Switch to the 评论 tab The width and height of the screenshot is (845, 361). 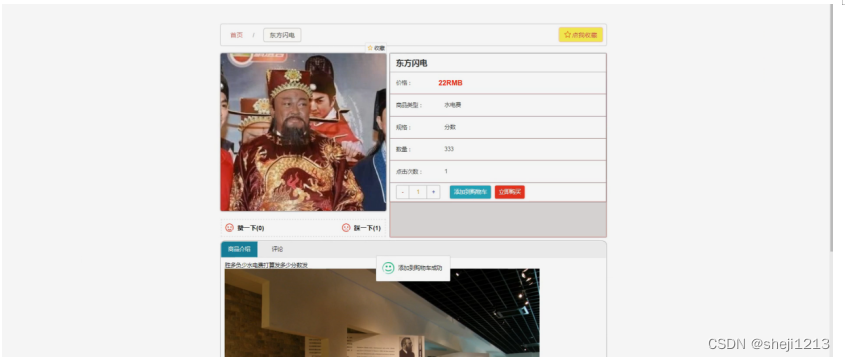(277, 249)
